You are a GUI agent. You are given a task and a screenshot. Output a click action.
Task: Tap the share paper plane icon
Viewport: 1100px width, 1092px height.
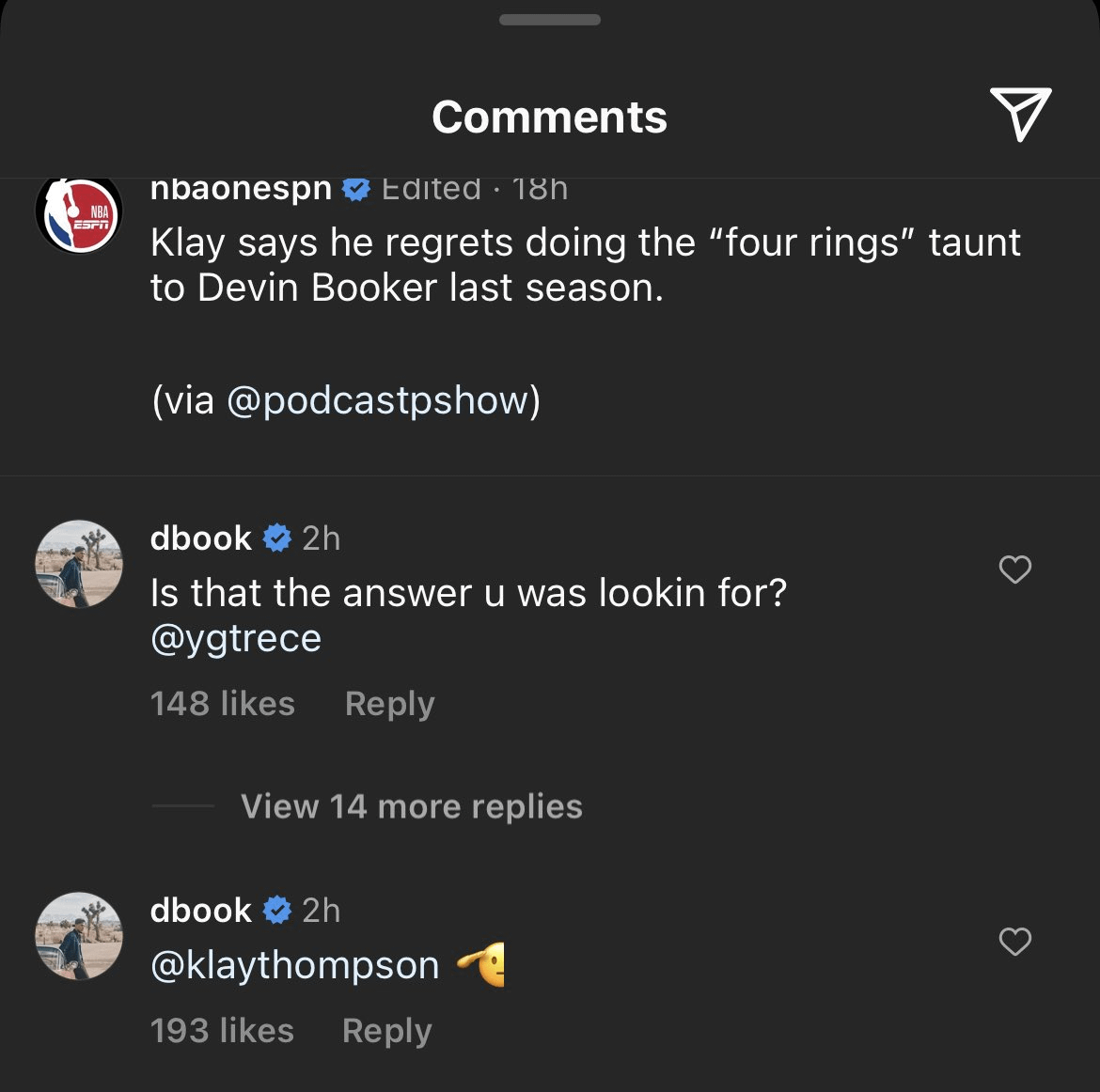point(1020,115)
